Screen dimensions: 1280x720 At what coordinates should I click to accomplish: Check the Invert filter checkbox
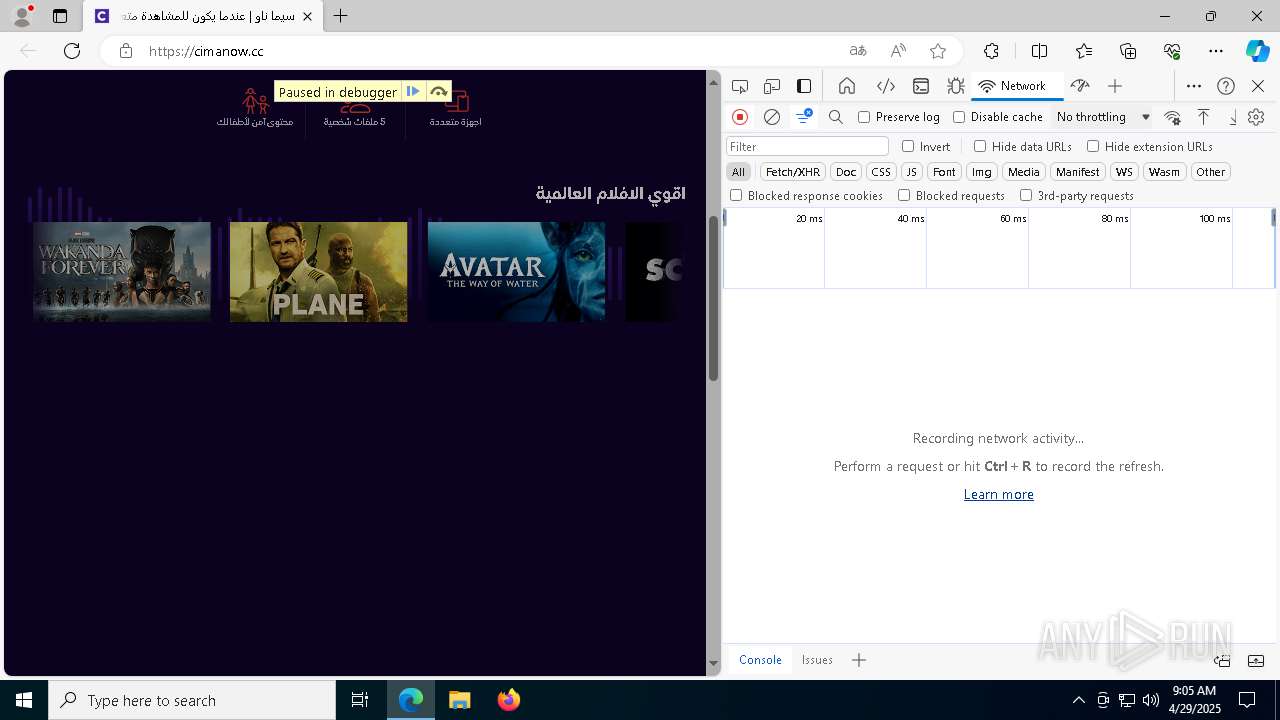click(908, 146)
